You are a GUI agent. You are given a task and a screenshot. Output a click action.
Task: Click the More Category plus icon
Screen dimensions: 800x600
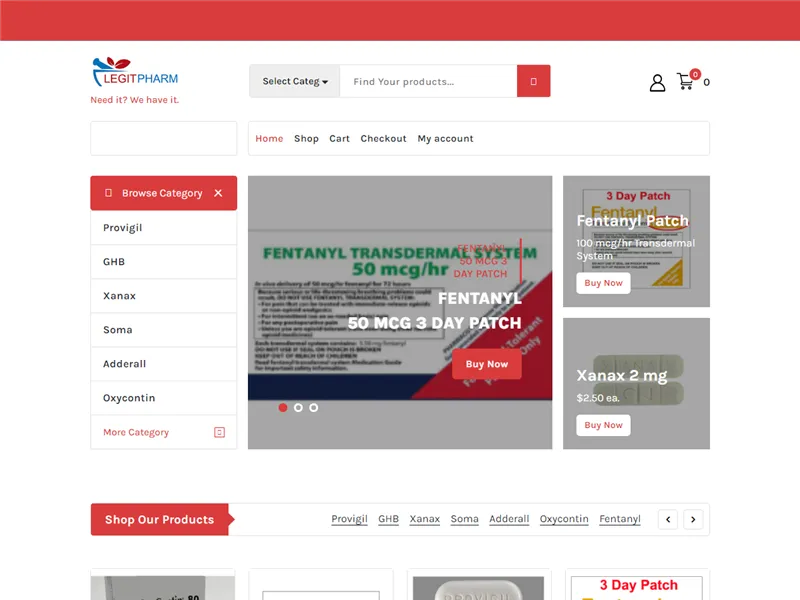tap(219, 432)
